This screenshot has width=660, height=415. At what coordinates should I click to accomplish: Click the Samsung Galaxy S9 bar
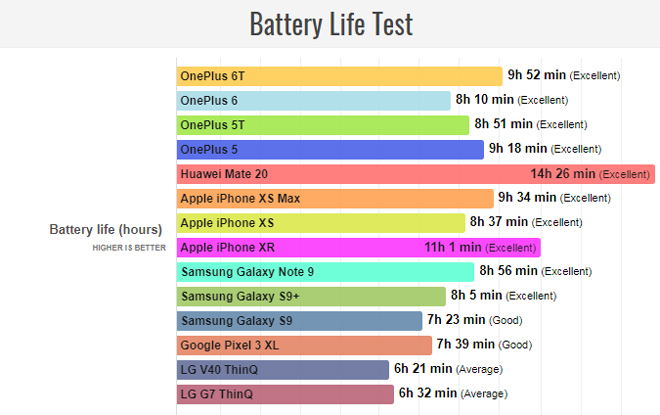tap(300, 320)
